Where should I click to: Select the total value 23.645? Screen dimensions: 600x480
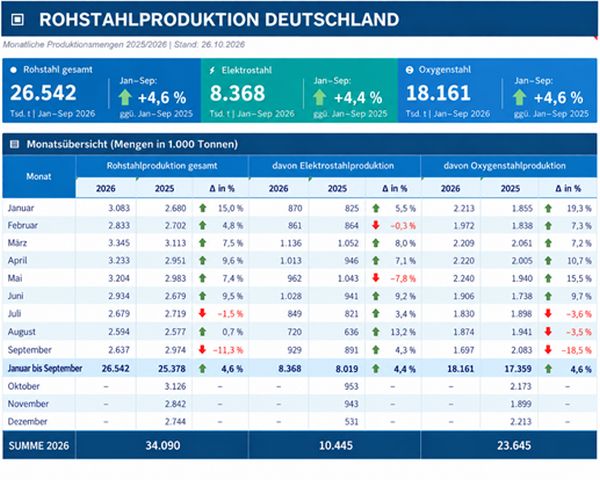[514, 446]
